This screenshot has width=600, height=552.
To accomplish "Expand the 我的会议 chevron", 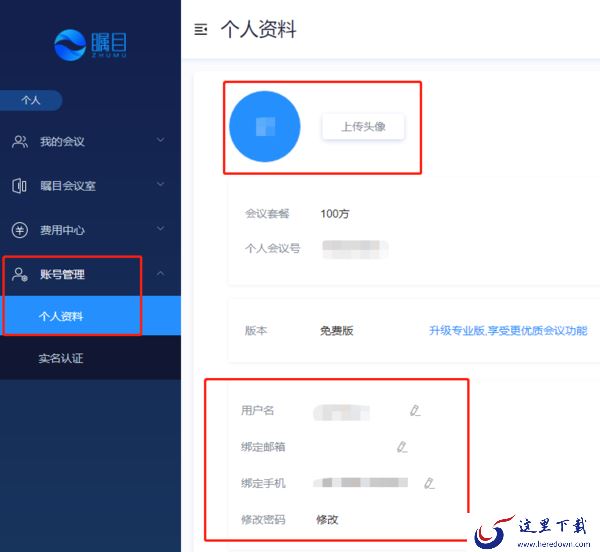I will (161, 140).
